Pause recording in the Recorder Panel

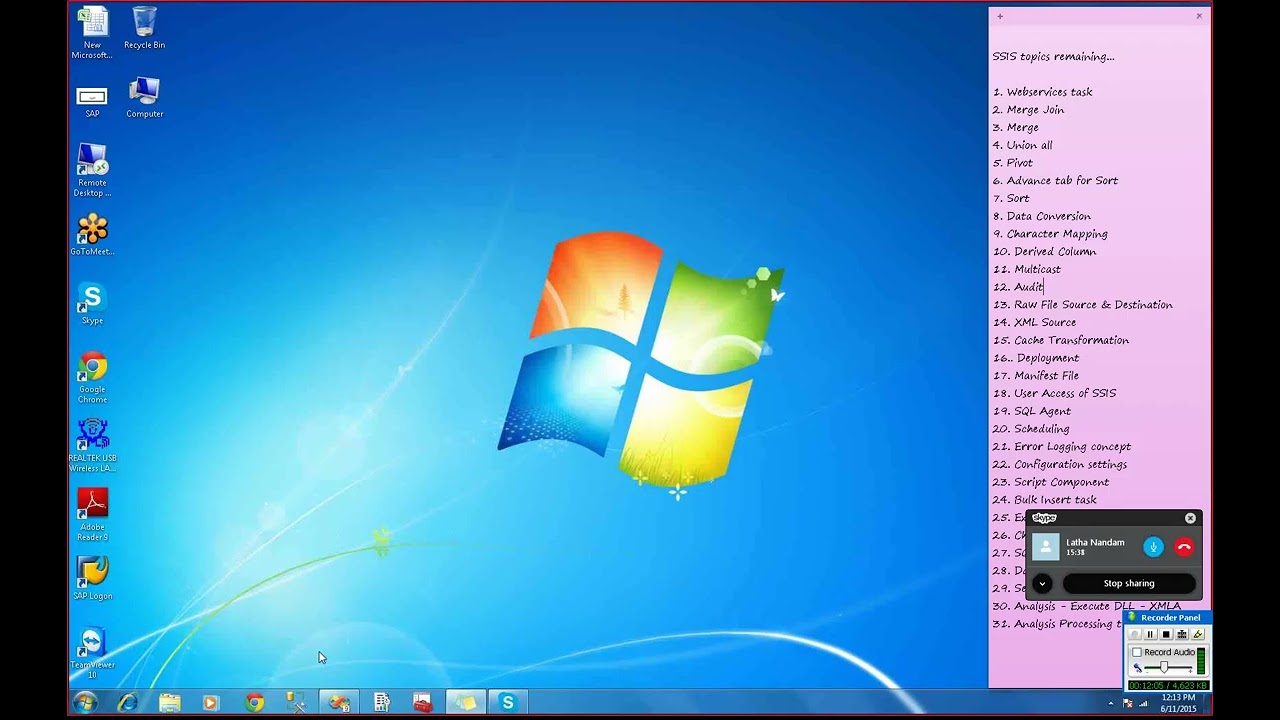point(1150,634)
